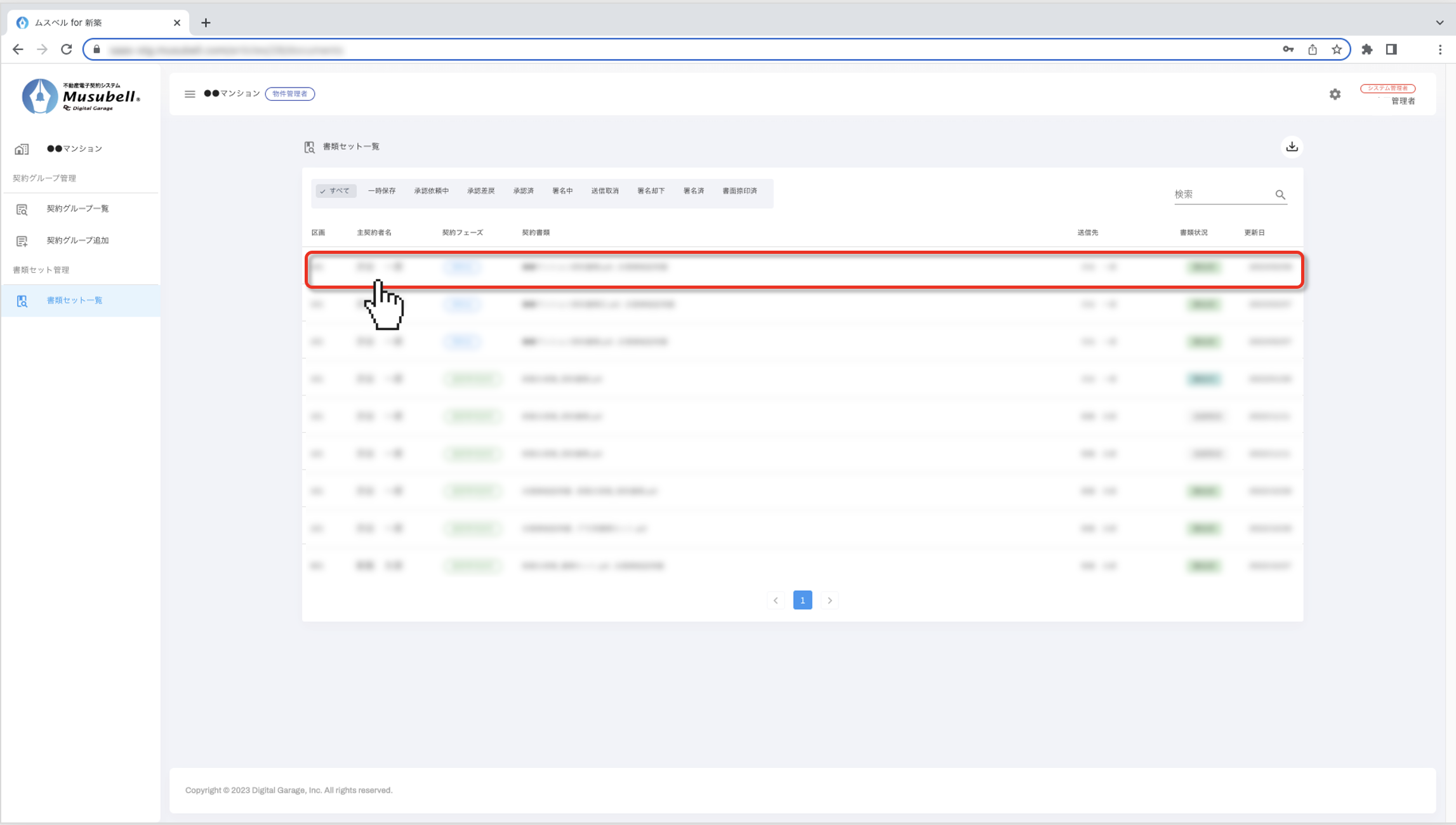Open 契約グループ追加 in sidebar

click(77, 241)
